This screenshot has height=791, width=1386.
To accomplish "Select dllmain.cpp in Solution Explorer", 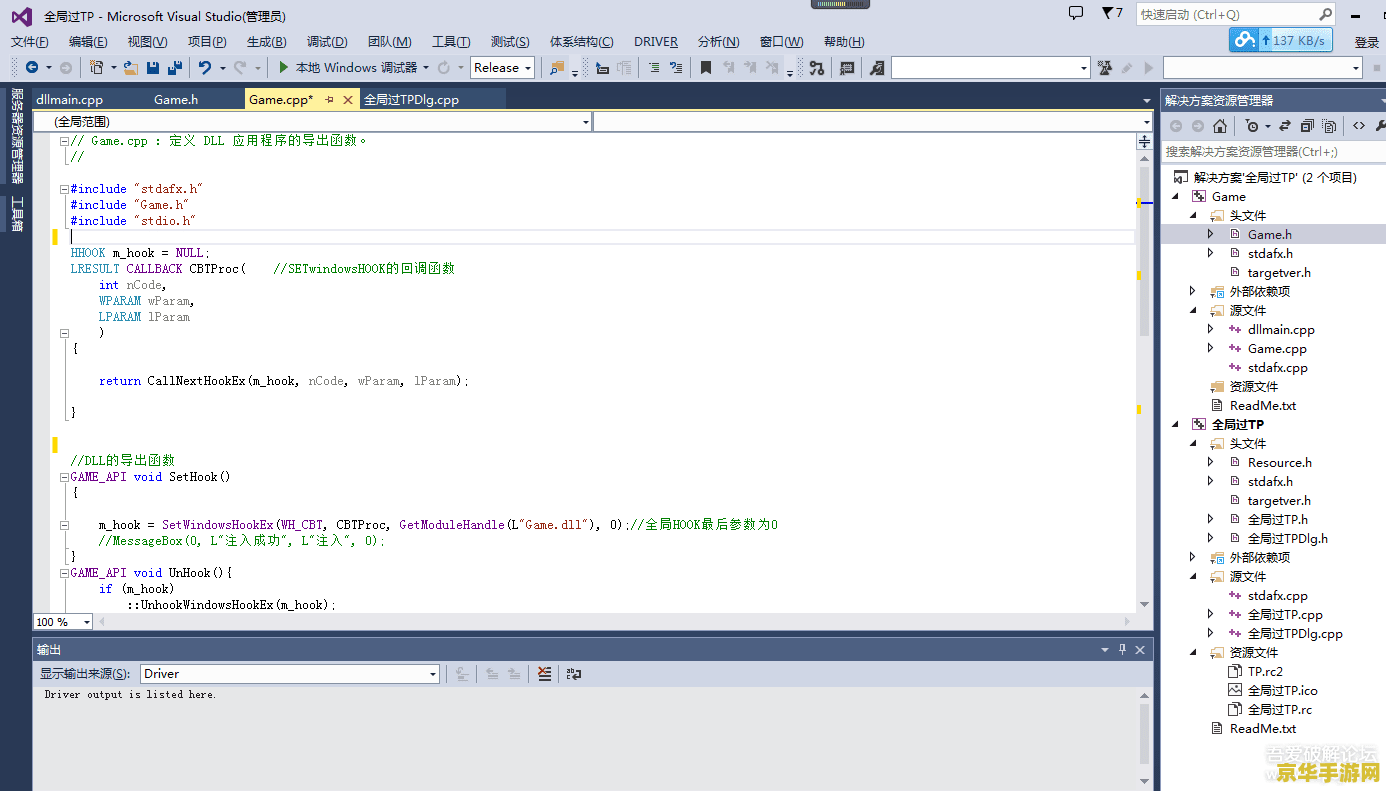I will 1281,330.
